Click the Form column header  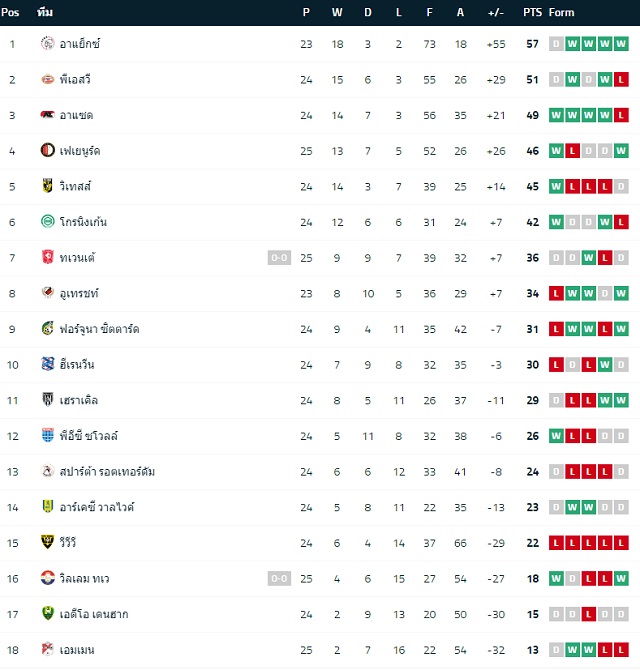561,12
